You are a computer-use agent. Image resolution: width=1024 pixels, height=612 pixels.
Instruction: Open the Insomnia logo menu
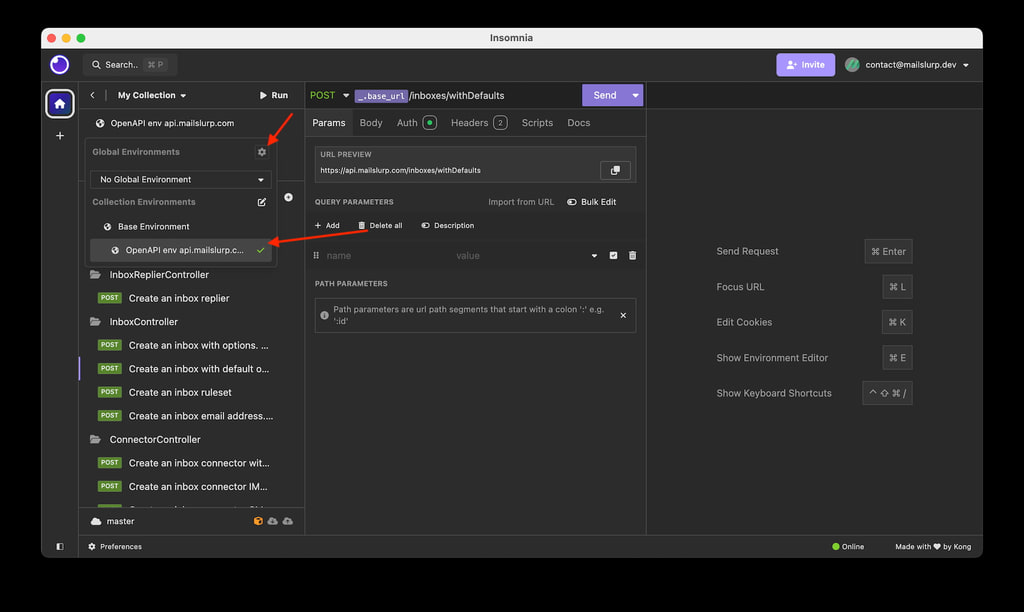[59, 65]
